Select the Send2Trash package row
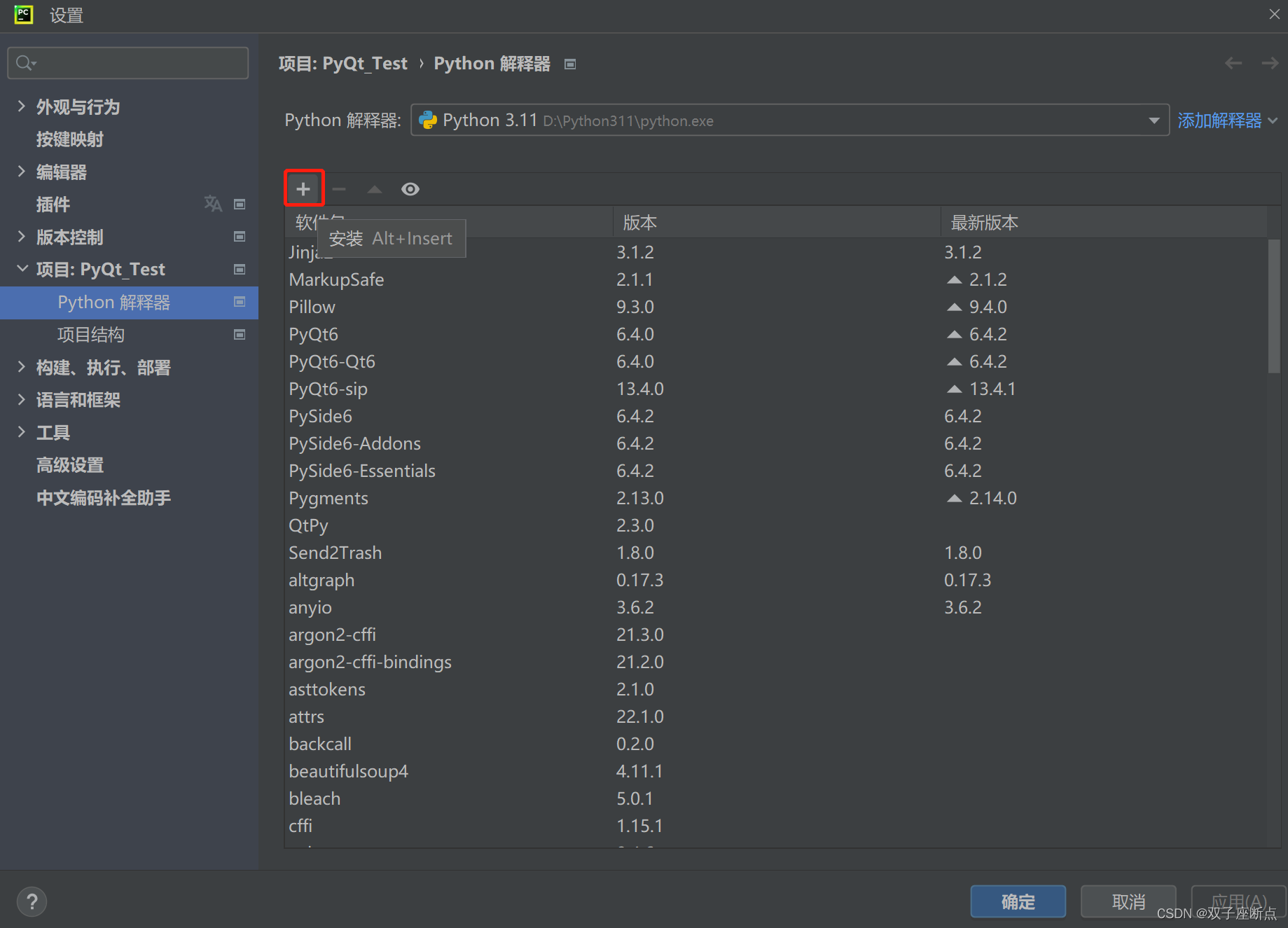Screen dimensions: 1288x928 (776, 553)
